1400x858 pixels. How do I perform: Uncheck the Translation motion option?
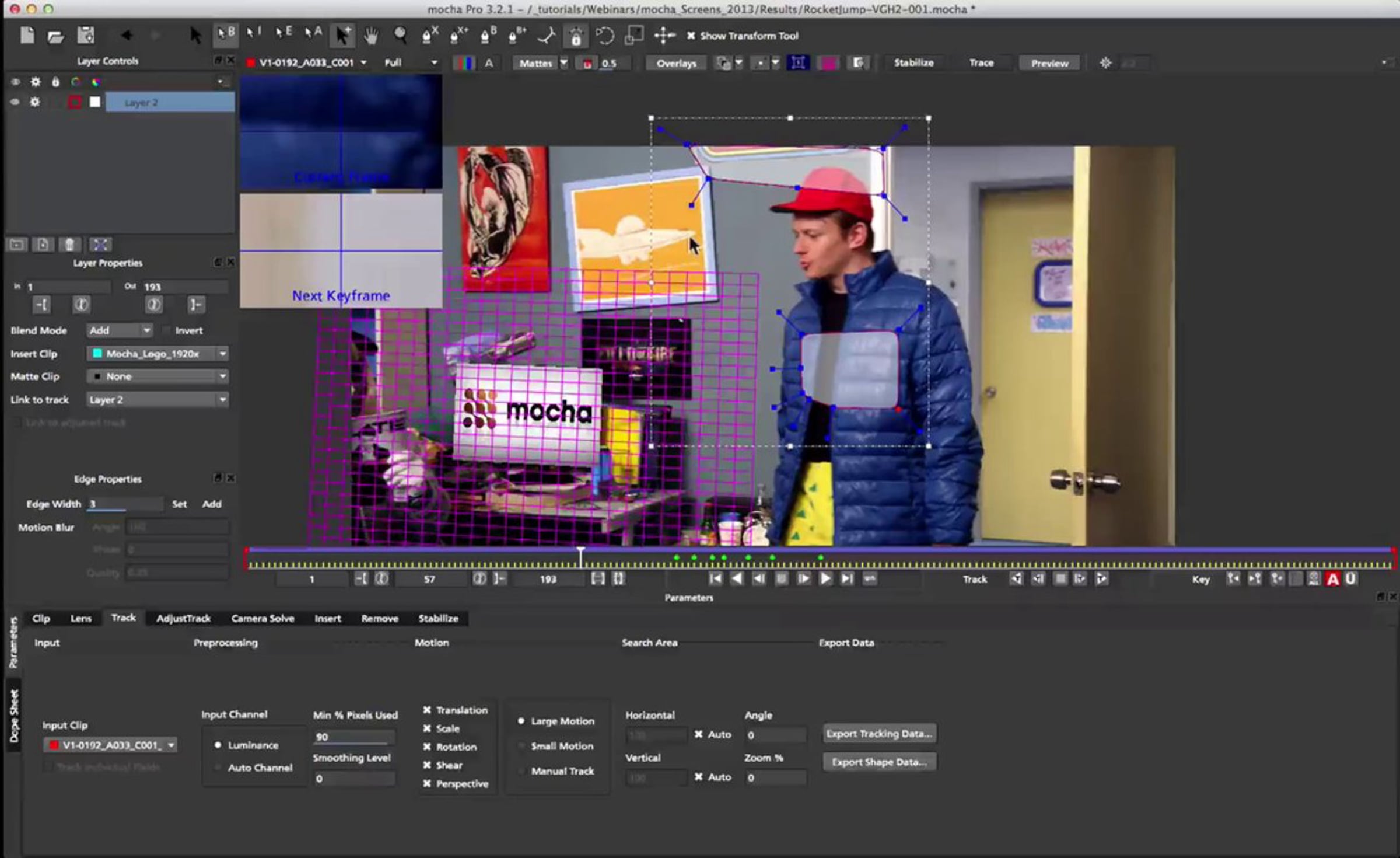(x=427, y=710)
